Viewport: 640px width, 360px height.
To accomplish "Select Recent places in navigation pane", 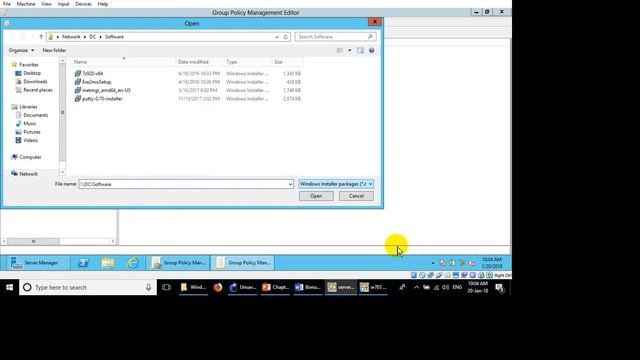I will point(38,90).
